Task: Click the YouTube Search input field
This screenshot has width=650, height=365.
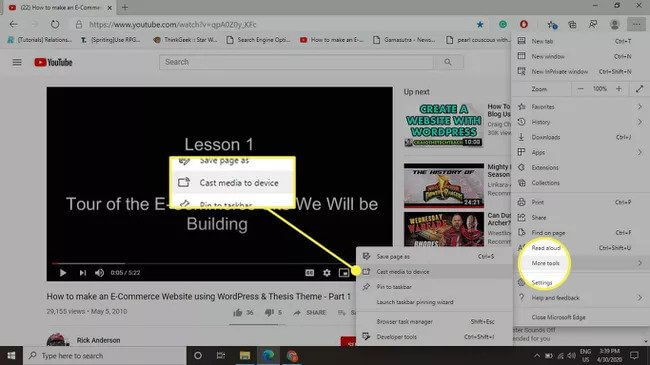Action: pos(296,62)
